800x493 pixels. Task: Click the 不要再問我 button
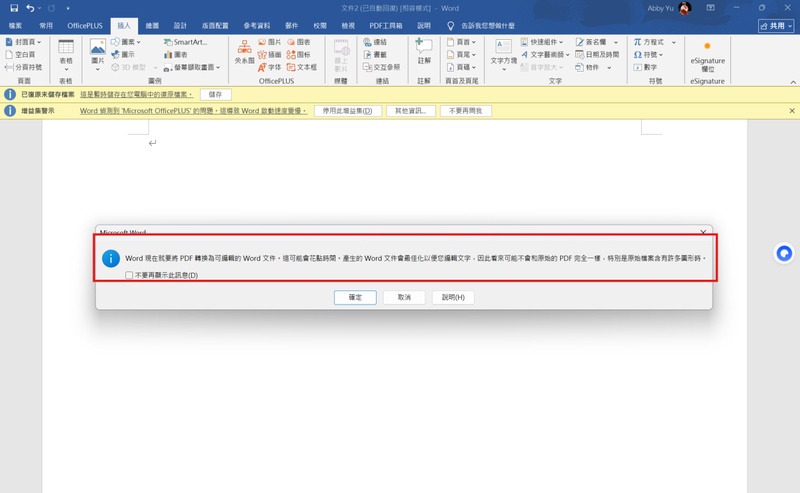[x=465, y=111]
